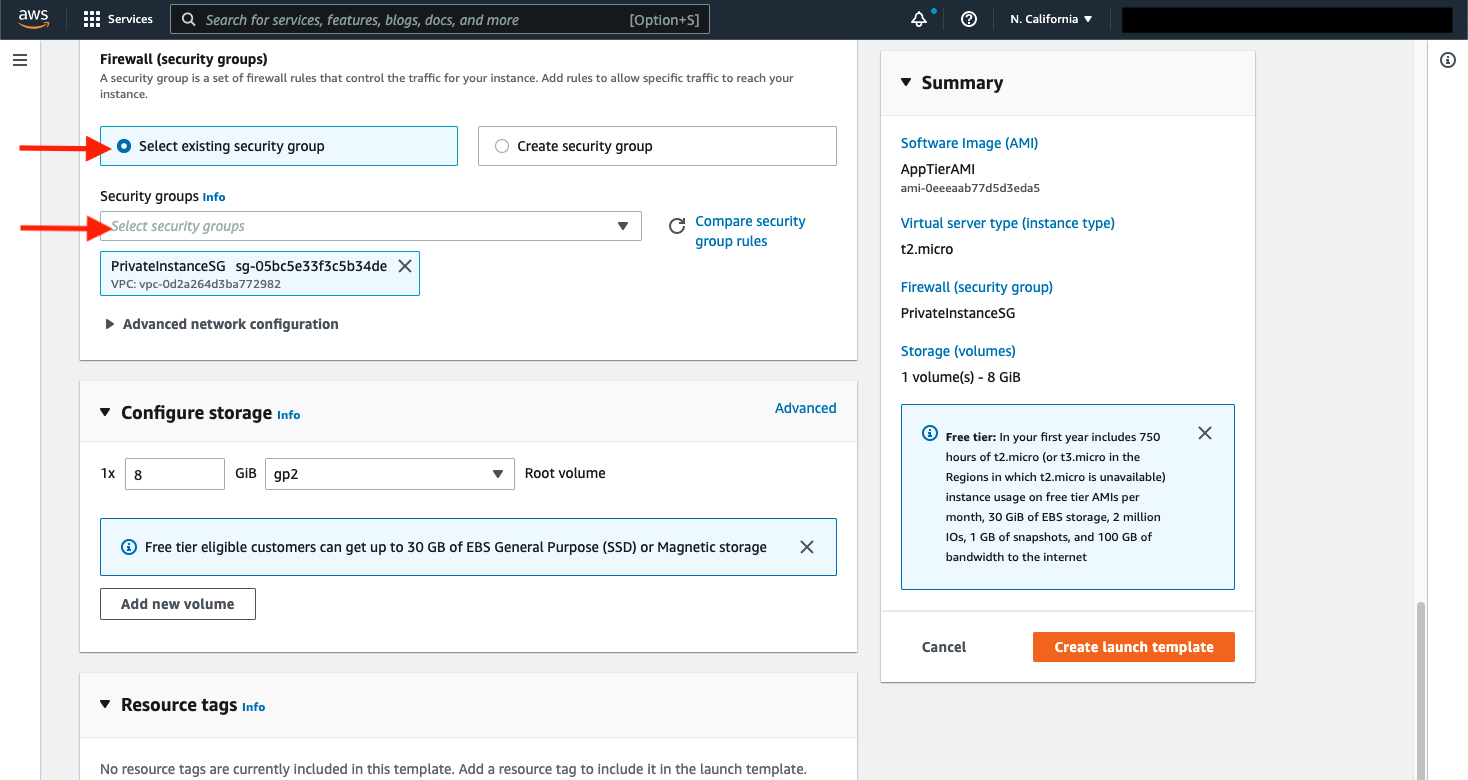Viewport: 1468px width, 780px height.
Task: Click the '1 volume(s) - 8 GiB' text
Action: [960, 377]
